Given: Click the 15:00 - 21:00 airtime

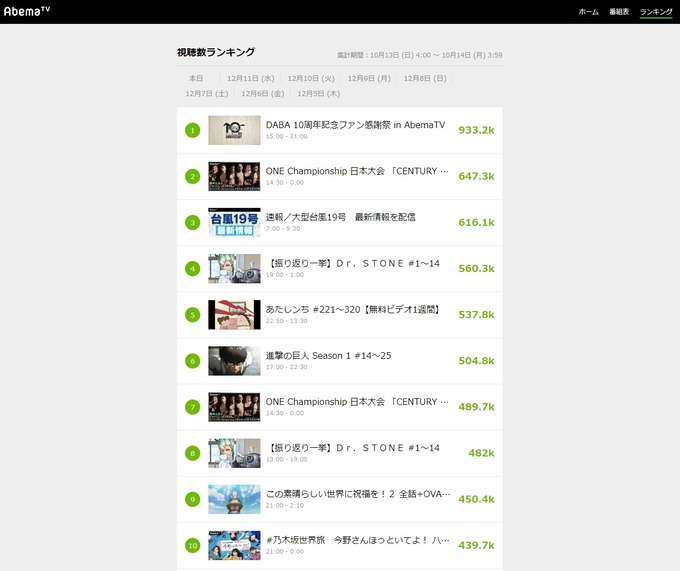Looking at the screenshot, I should [287, 137].
